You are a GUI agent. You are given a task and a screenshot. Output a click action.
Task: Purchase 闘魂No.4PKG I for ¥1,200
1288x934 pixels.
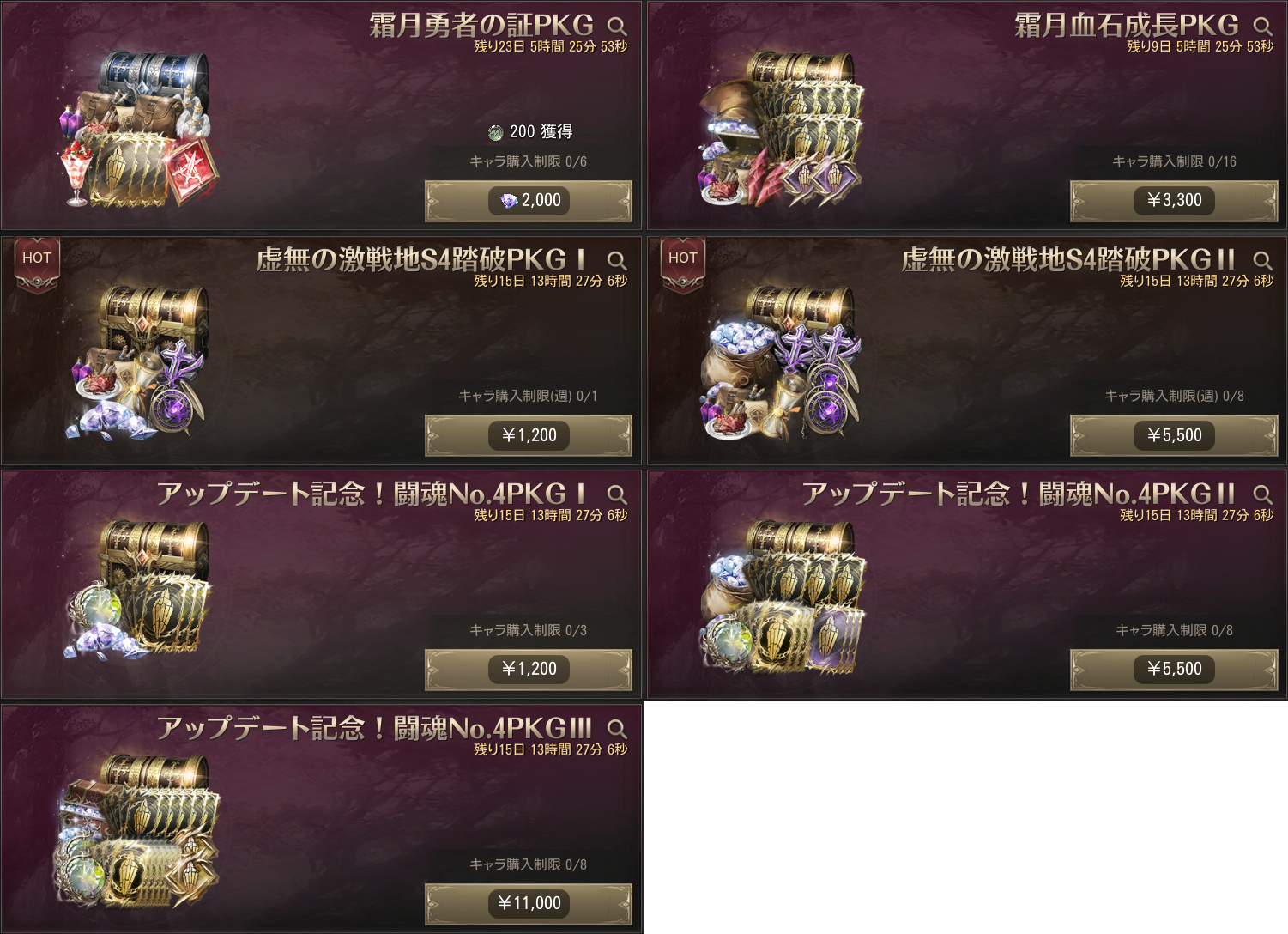click(x=529, y=670)
